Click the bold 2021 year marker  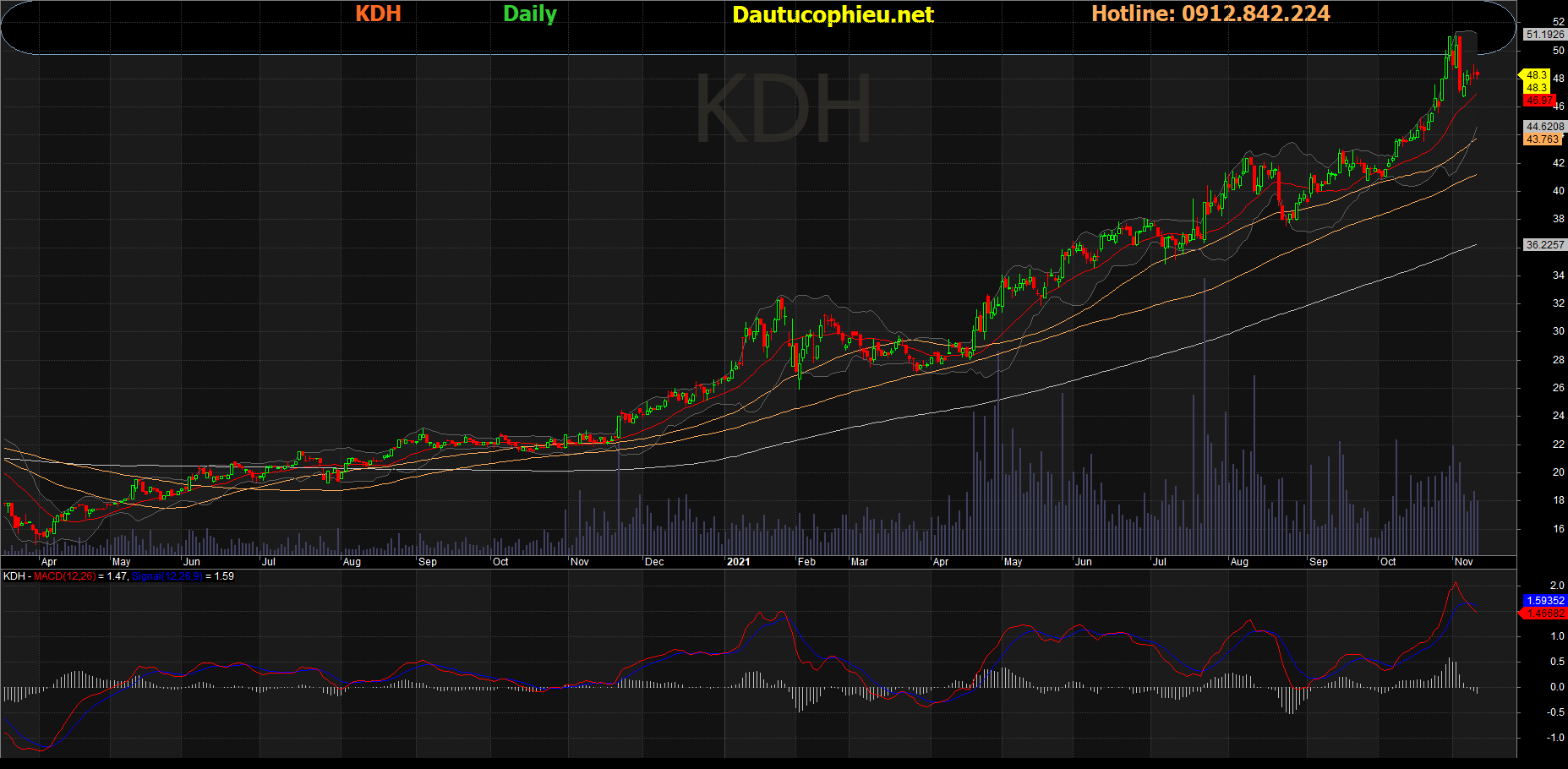click(x=738, y=562)
